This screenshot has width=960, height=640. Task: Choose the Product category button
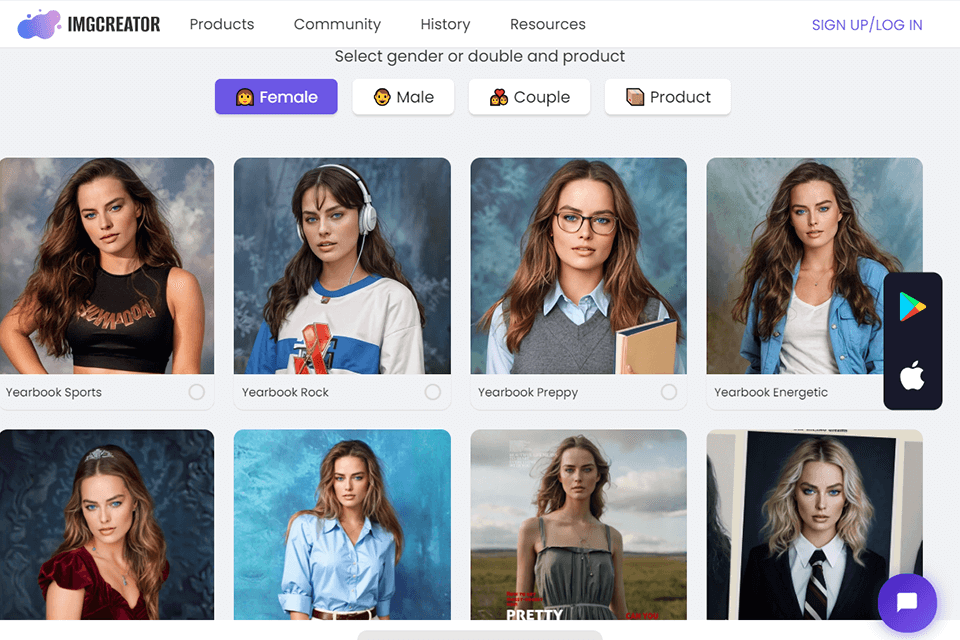(x=668, y=97)
